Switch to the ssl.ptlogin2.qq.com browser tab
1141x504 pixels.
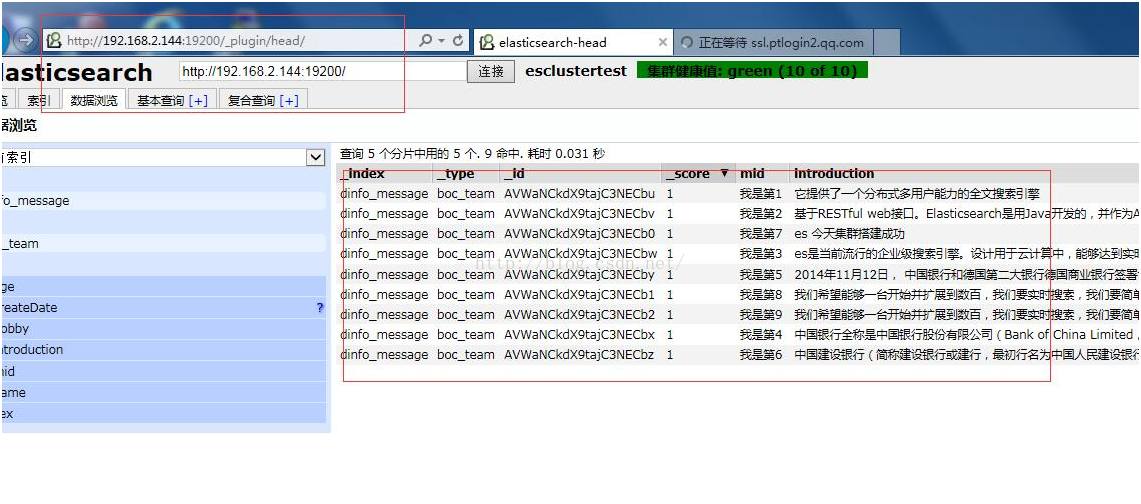point(773,42)
